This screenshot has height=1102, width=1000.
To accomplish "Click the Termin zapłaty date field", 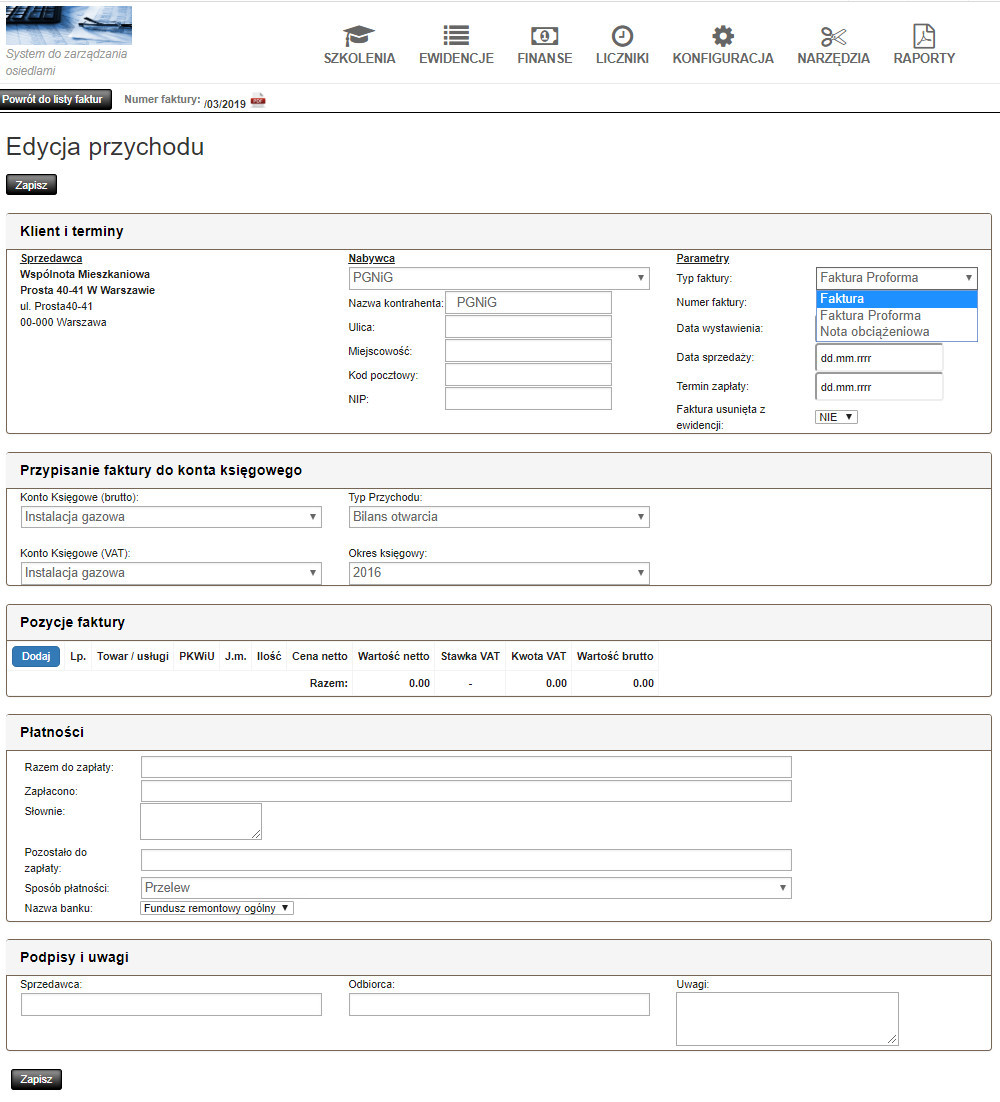I will [878, 387].
